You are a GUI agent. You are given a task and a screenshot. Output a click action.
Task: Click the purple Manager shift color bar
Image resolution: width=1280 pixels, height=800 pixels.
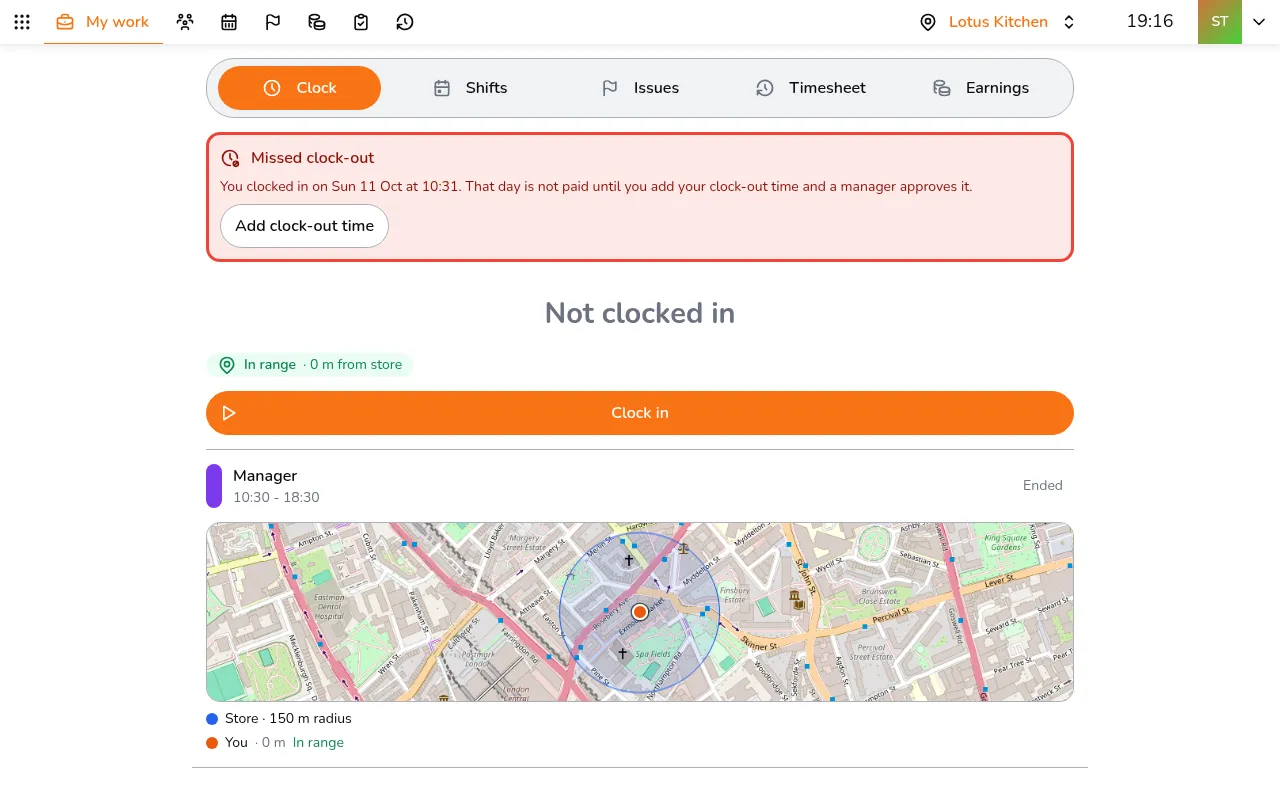214,486
